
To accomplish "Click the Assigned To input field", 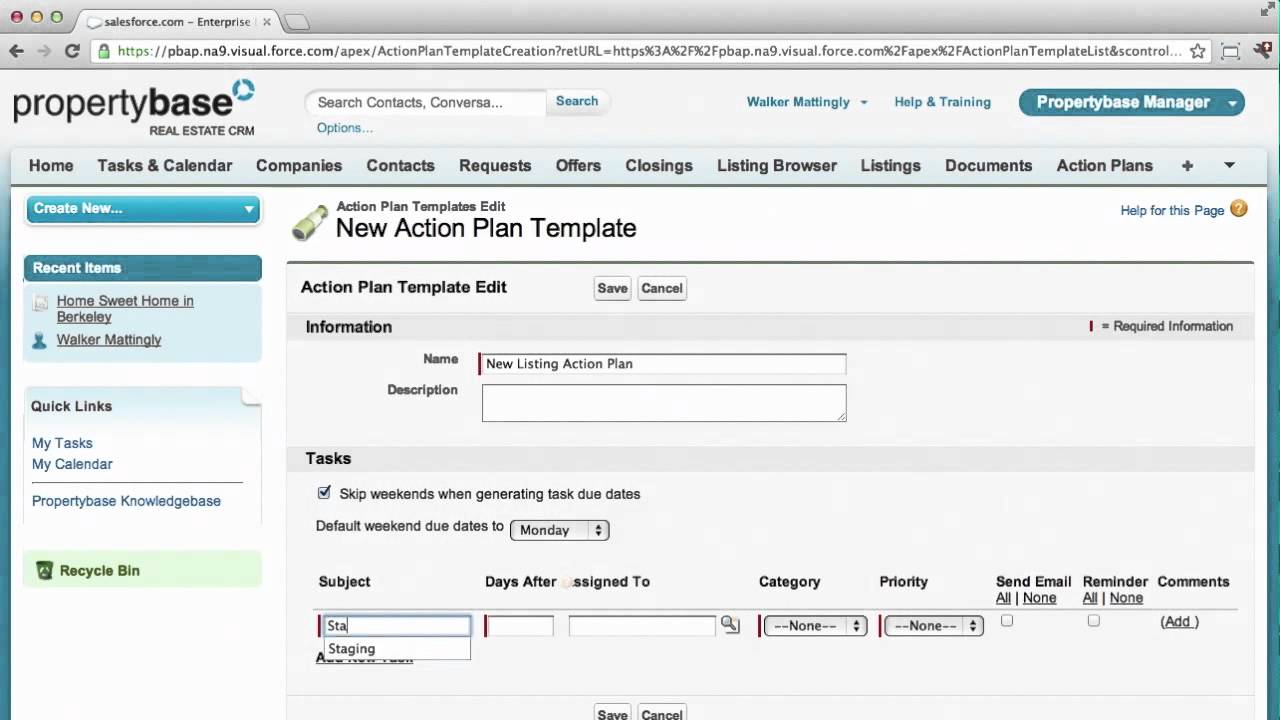I will point(642,626).
